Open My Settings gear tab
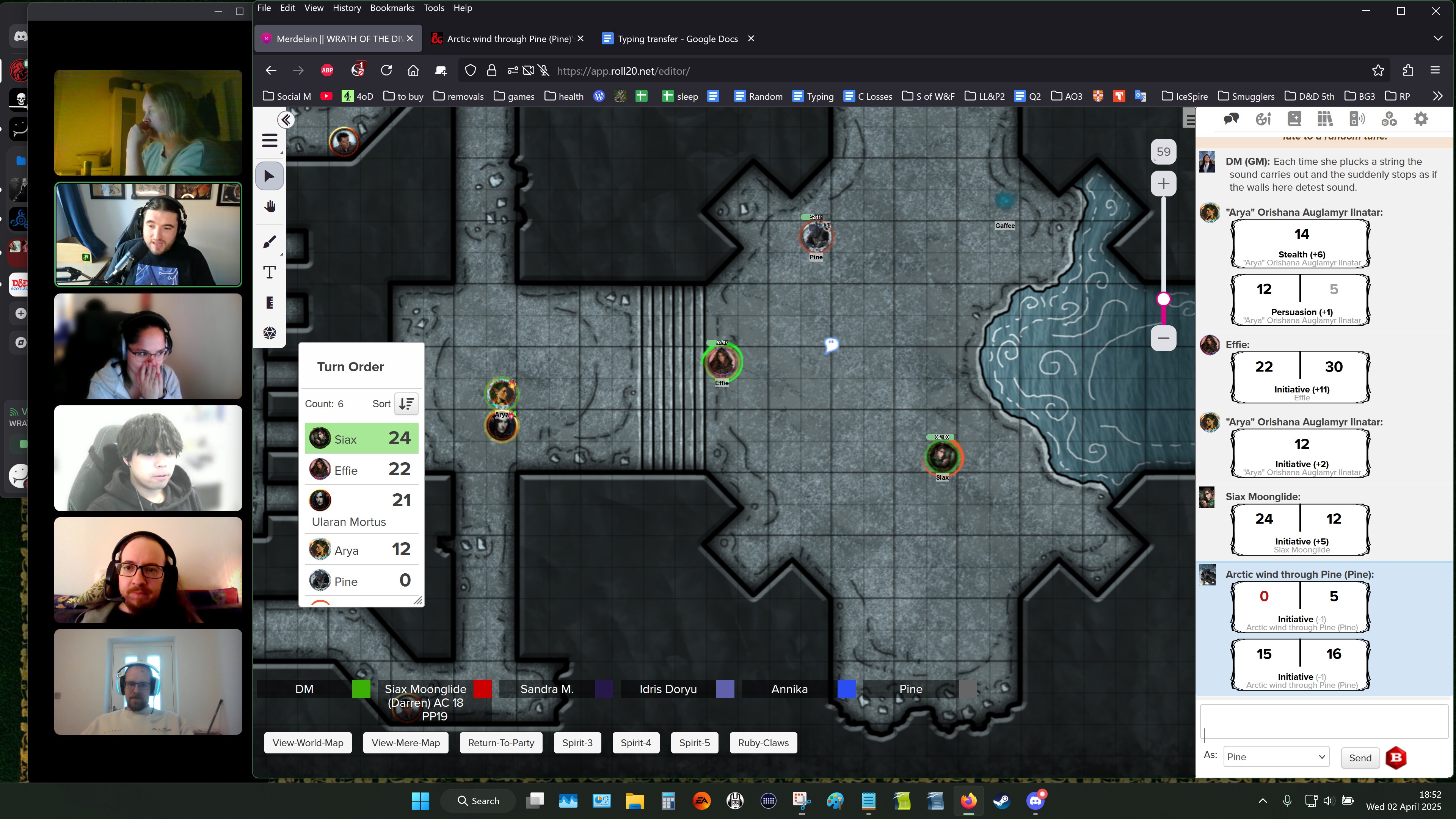 click(1420, 119)
